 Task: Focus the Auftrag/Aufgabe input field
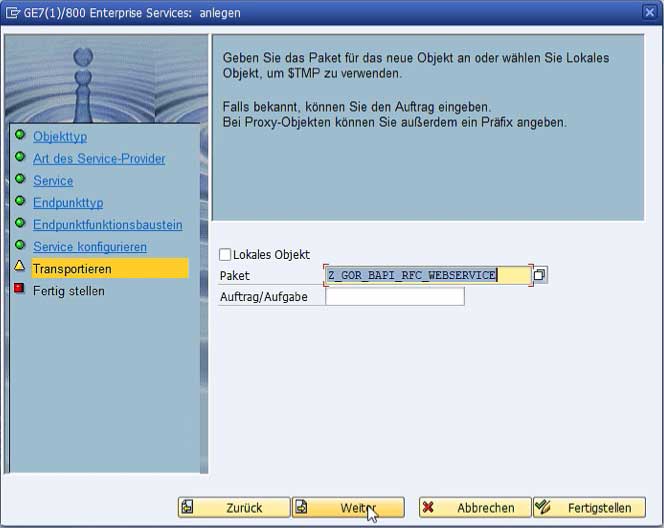point(395,297)
